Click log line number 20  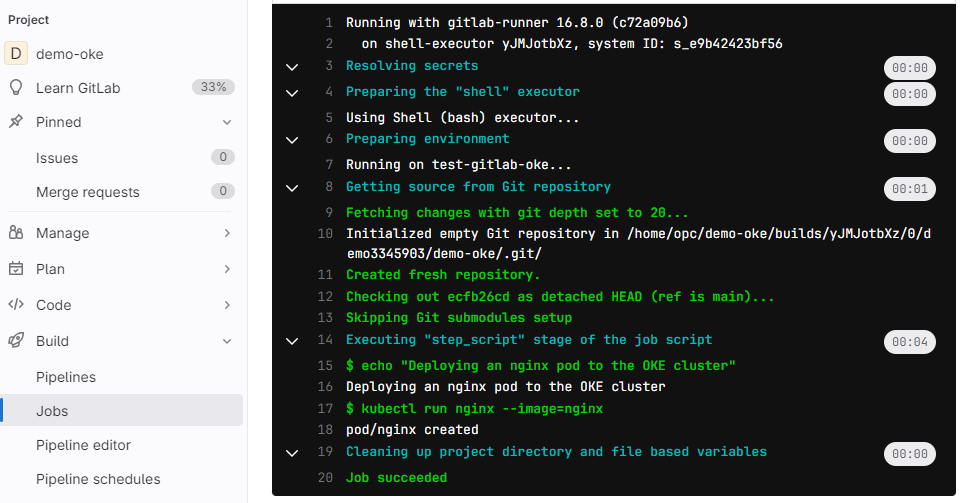[325, 477]
